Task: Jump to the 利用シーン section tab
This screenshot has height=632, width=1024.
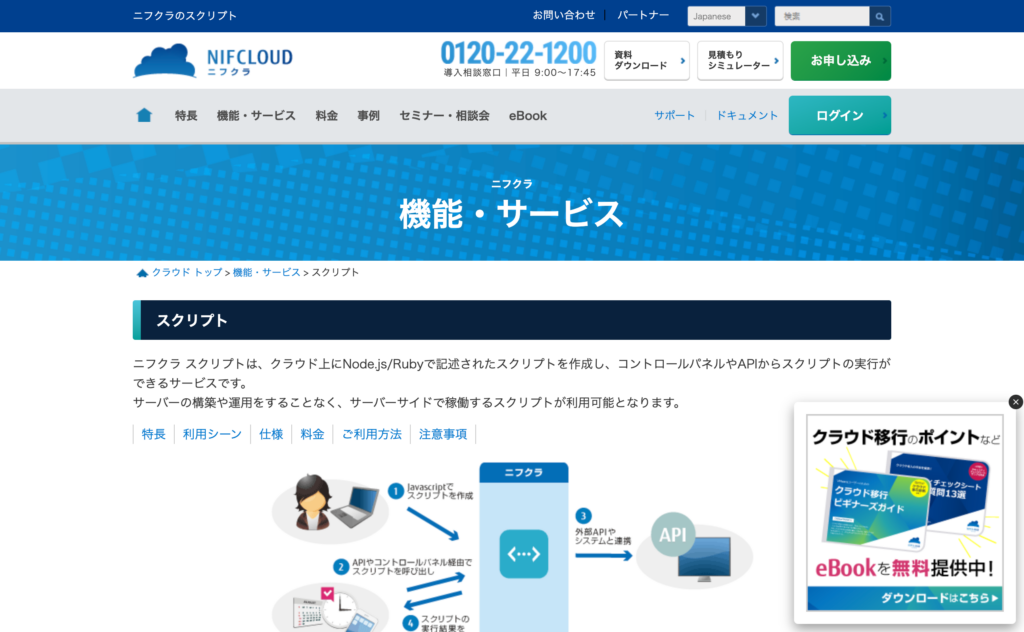Action: click(212, 434)
